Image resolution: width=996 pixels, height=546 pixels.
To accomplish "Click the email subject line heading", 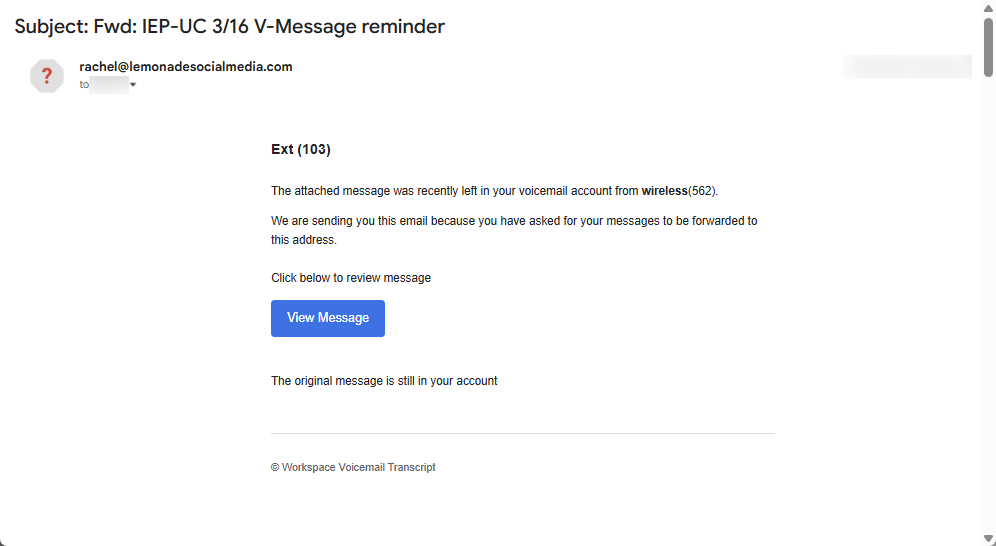I will coord(229,27).
